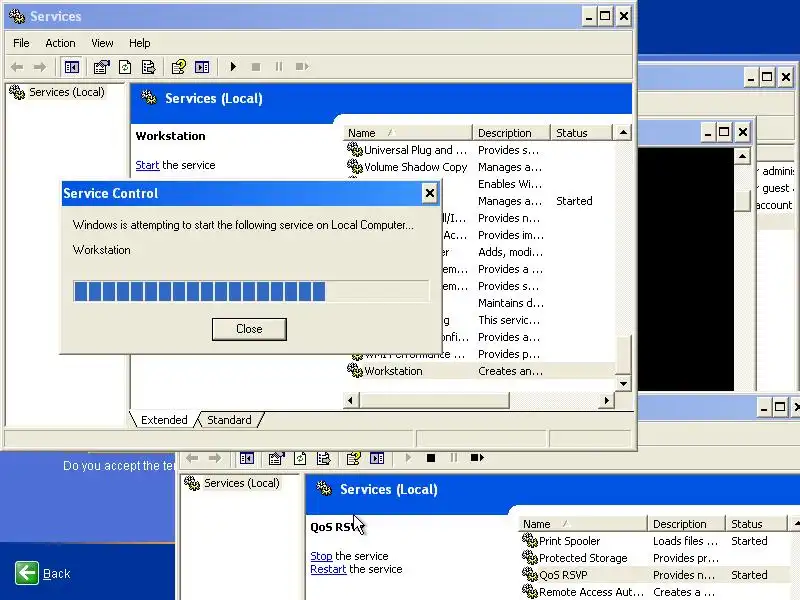Click Start Service play icon in lower toolbar

pos(408,458)
